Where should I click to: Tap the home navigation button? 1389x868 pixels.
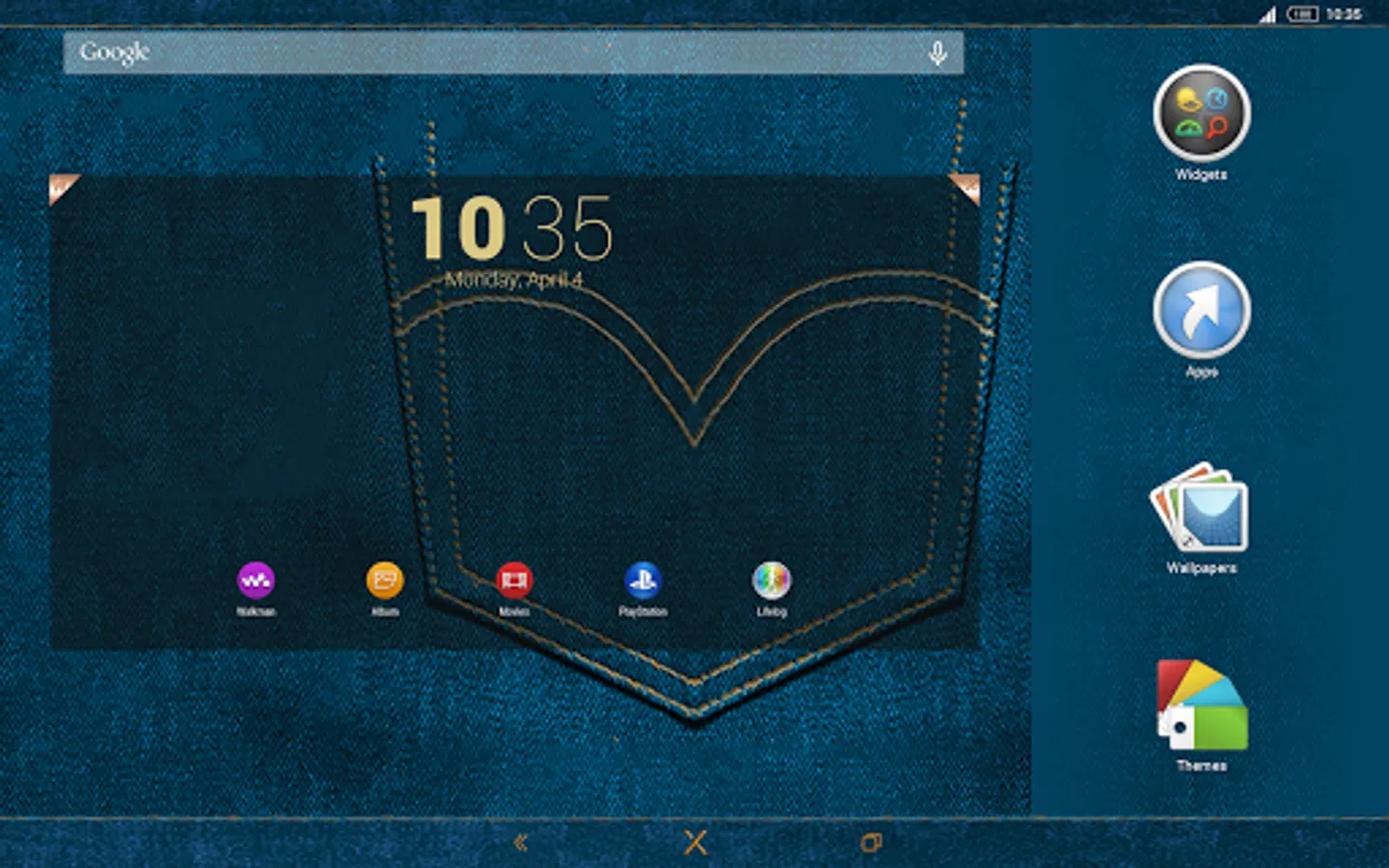[695, 843]
